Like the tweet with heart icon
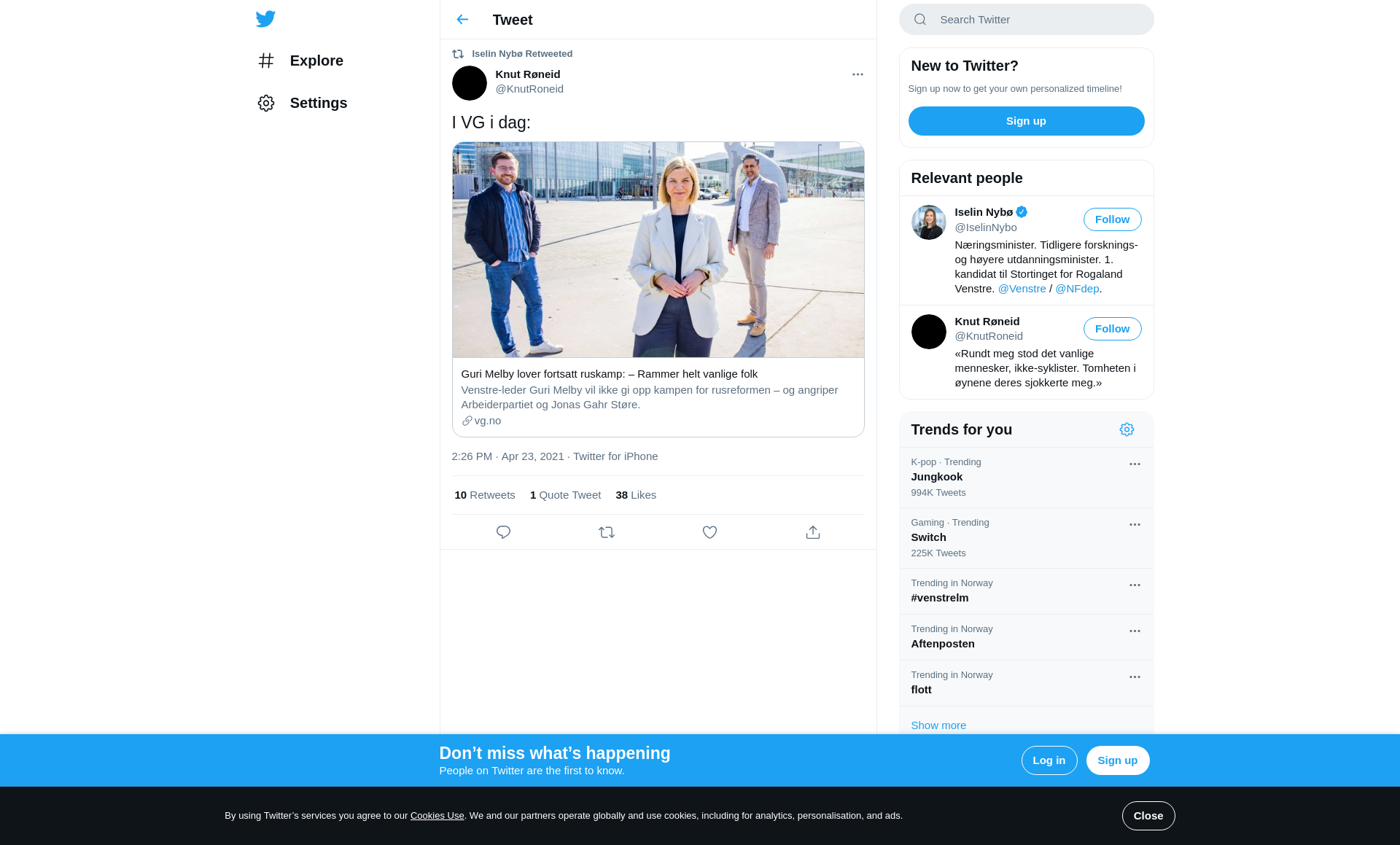The width and height of the screenshot is (1400, 845). 709,532
